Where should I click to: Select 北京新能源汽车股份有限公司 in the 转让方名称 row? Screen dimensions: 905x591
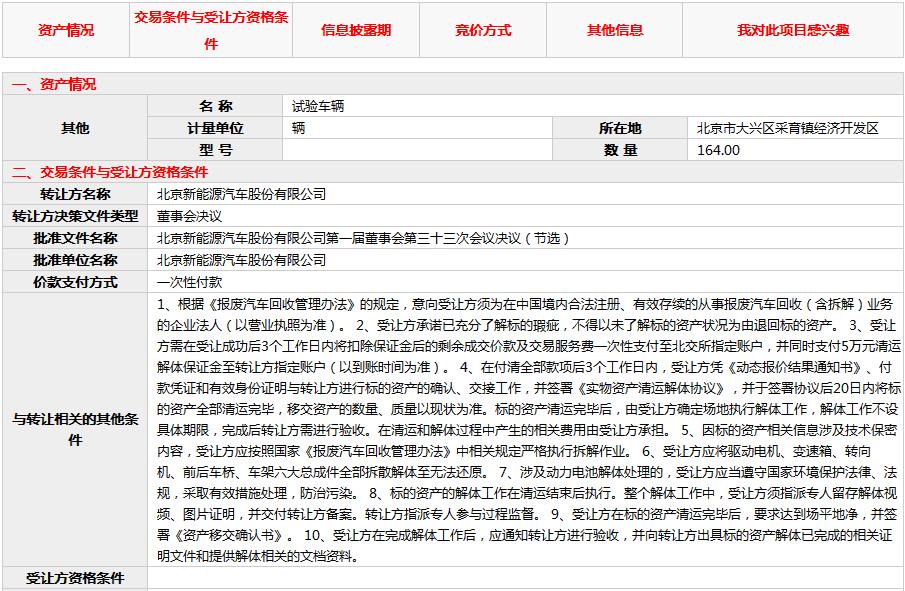pyautogui.click(x=242, y=194)
